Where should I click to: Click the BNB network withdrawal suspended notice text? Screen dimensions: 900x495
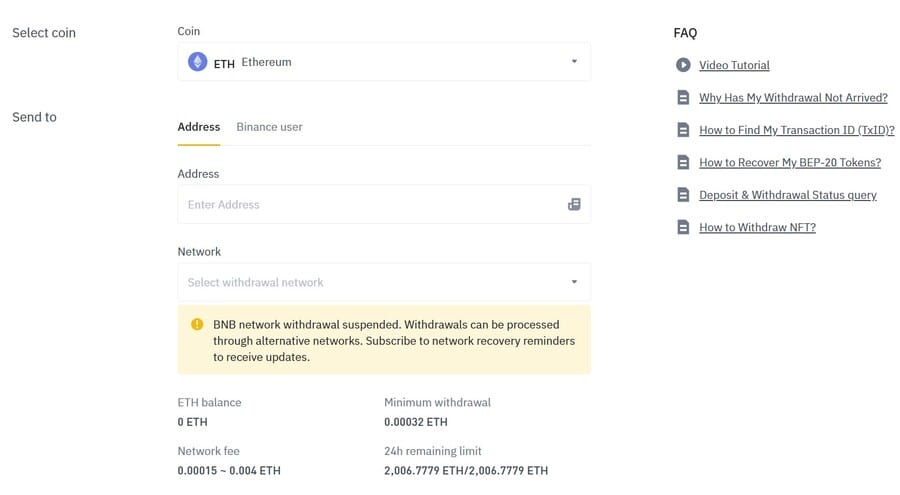point(394,341)
